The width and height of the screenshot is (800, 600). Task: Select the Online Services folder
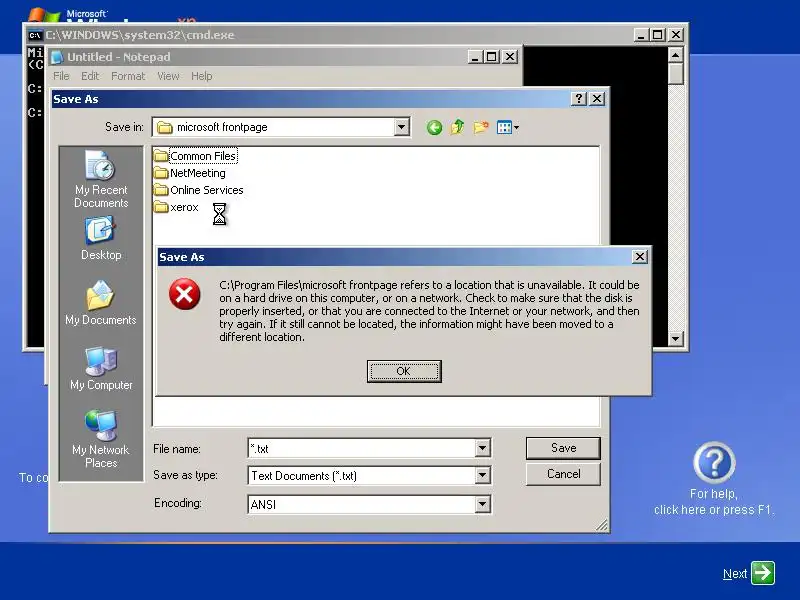click(x=198, y=190)
